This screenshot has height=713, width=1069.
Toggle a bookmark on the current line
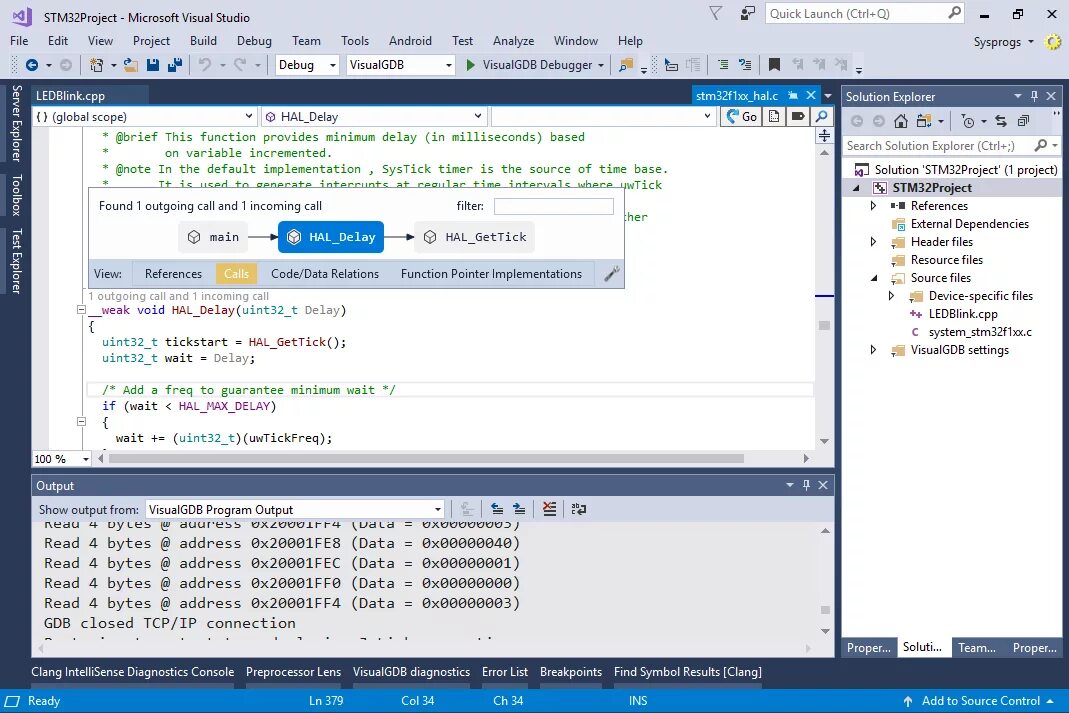click(x=772, y=65)
